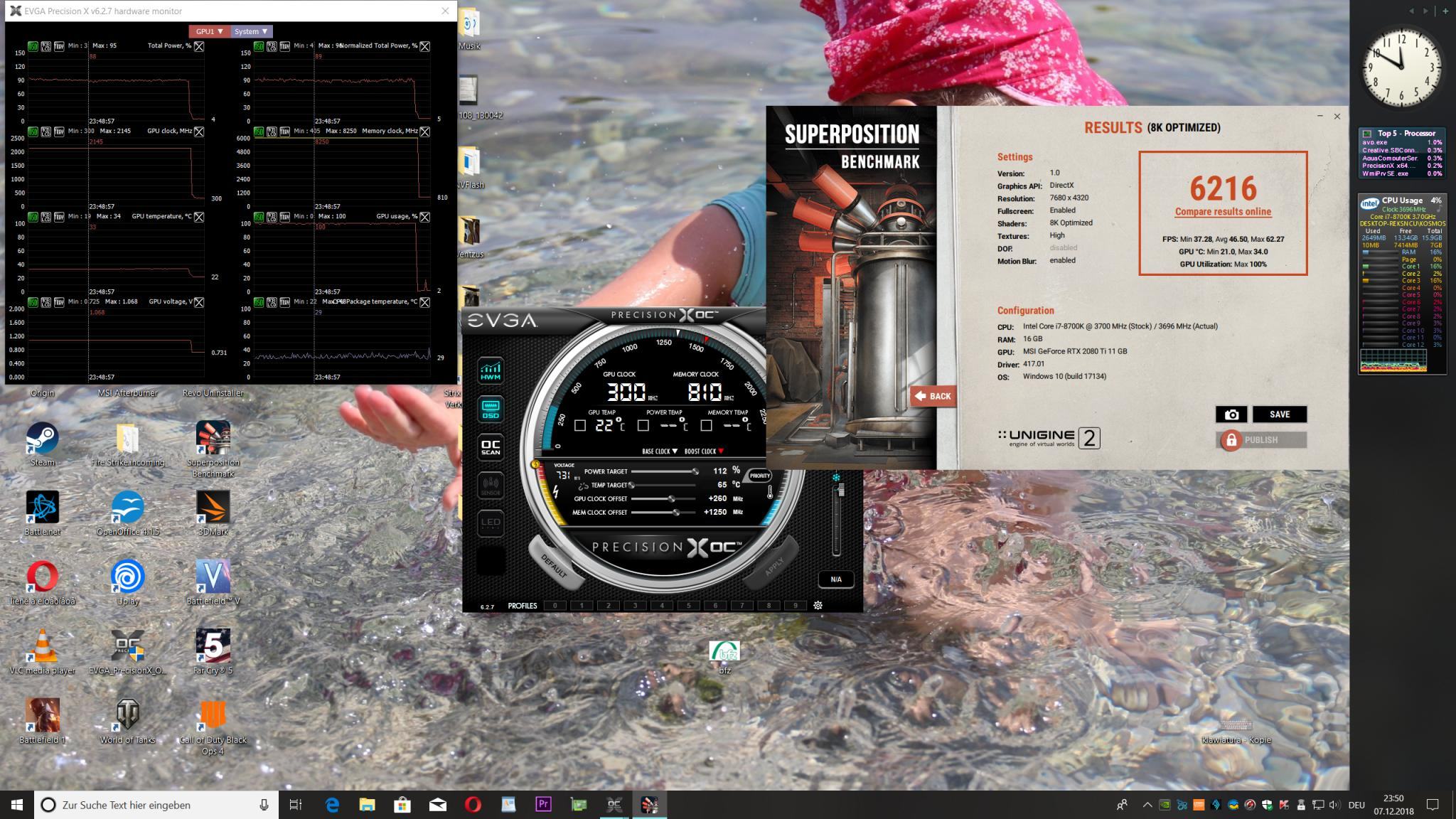Viewport: 1456px width, 819px height.
Task: Open the LED sync button
Action: tap(491, 523)
